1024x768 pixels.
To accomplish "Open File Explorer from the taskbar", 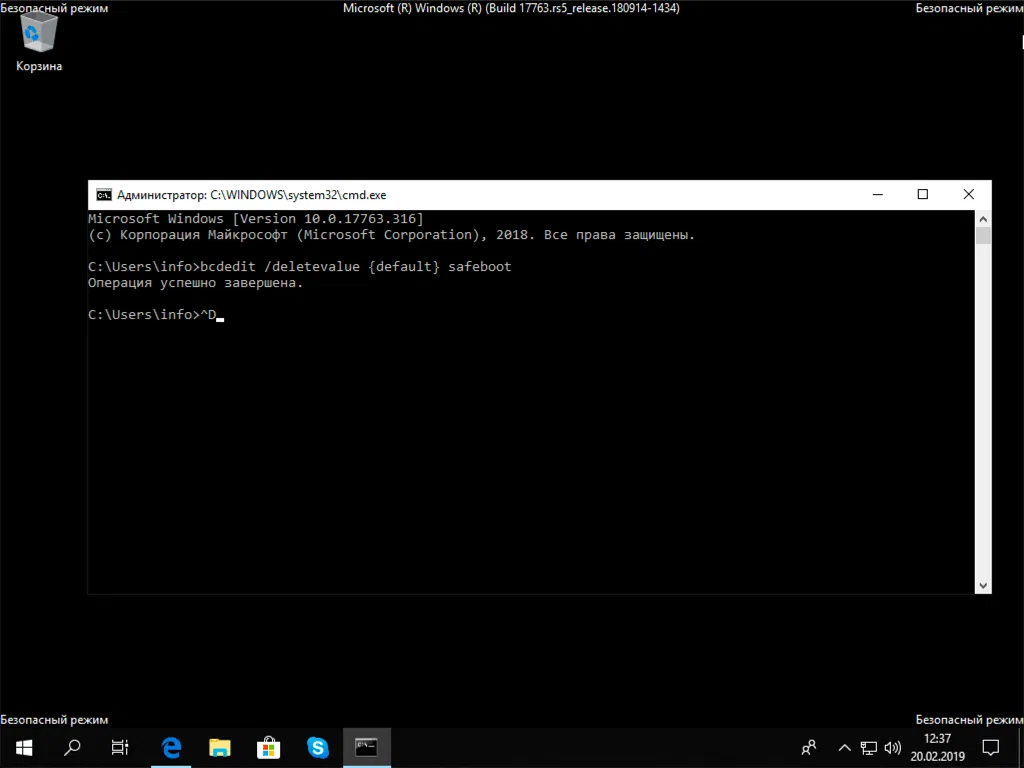I will point(220,747).
